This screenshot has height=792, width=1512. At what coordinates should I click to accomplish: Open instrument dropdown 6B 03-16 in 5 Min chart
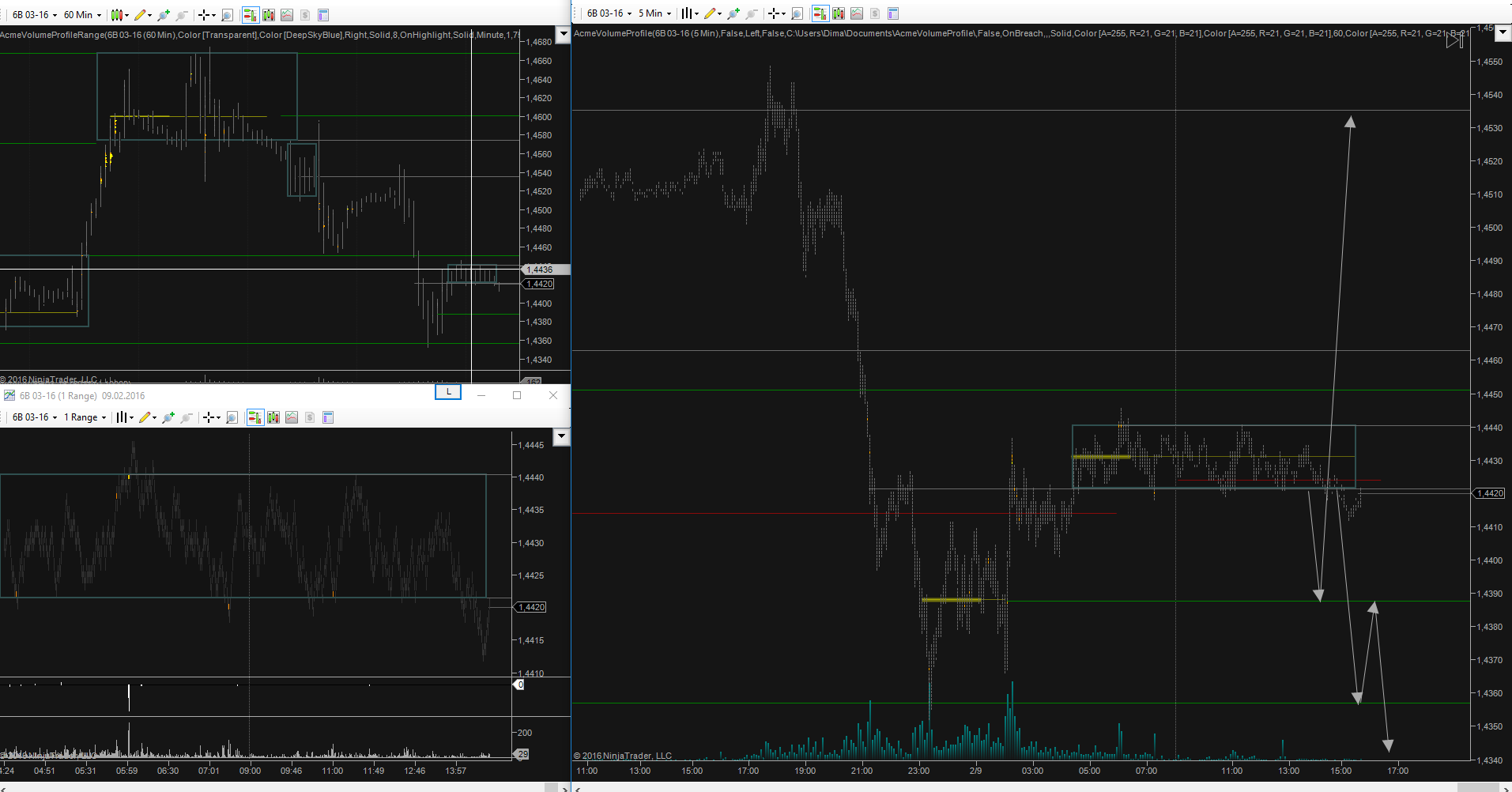click(609, 13)
